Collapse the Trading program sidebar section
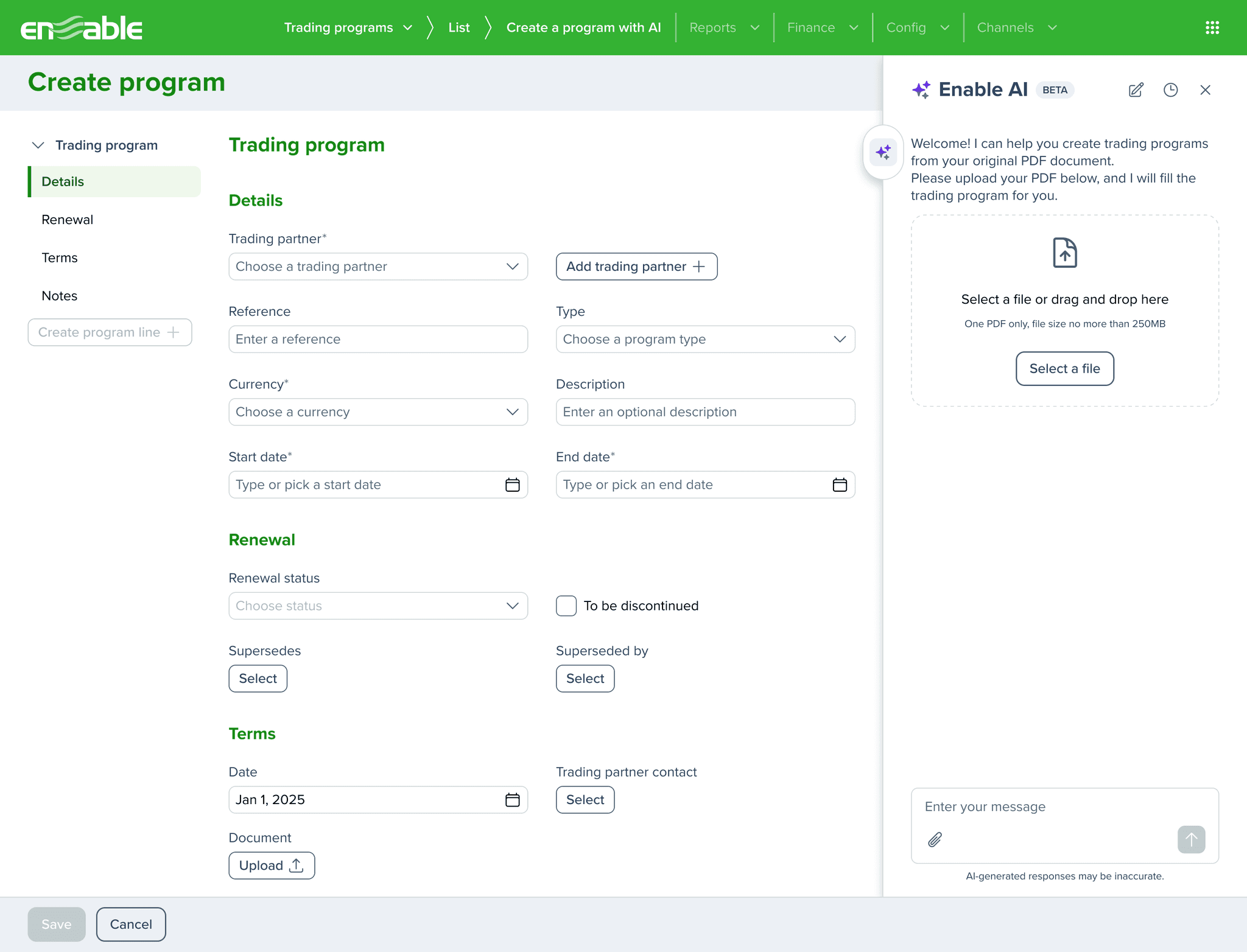Screen dimensions: 1247x952 click(38, 145)
